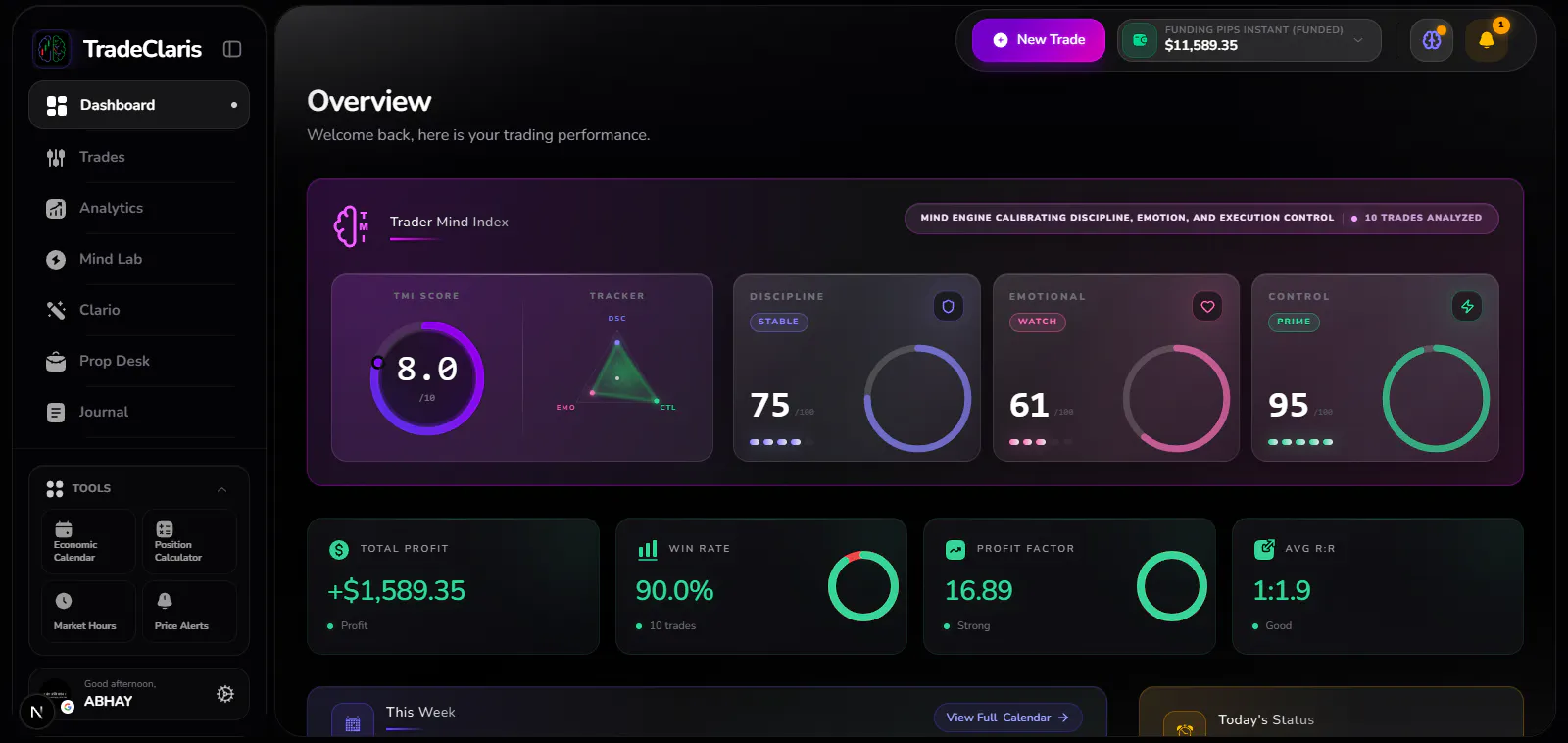Viewport: 1568px width, 743px height.
Task: Click the ABHAY user avatar
Action: point(56,695)
